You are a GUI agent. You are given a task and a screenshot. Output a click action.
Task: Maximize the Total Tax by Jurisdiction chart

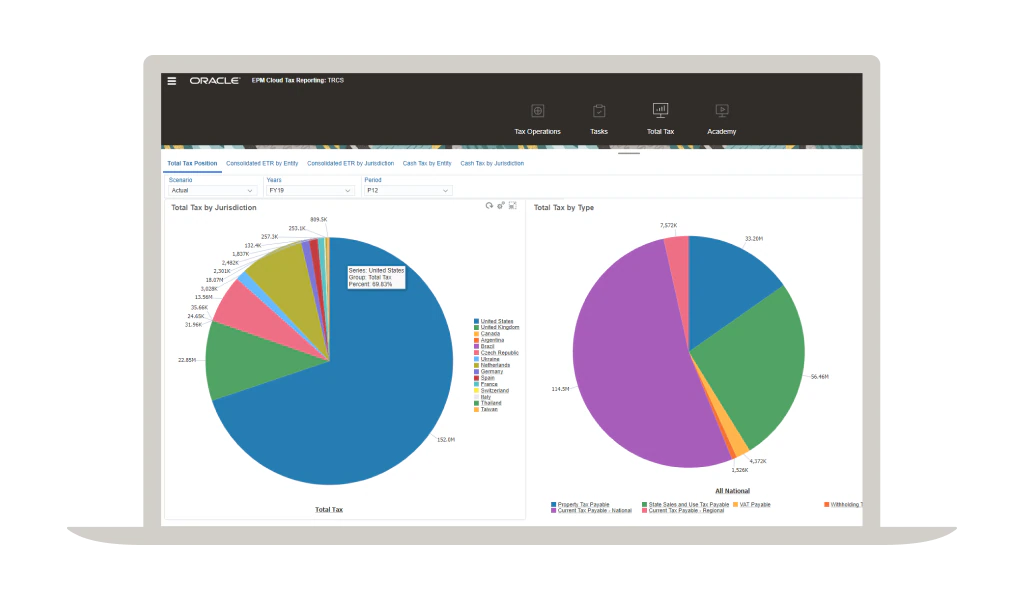pyautogui.click(x=513, y=205)
